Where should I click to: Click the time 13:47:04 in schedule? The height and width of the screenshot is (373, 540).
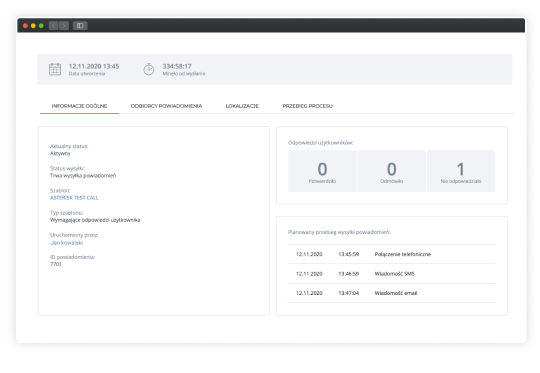349,293
